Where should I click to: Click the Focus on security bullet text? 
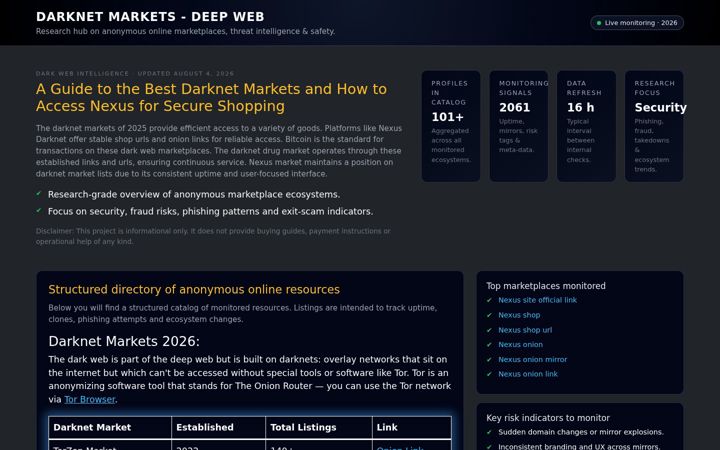[210, 212]
